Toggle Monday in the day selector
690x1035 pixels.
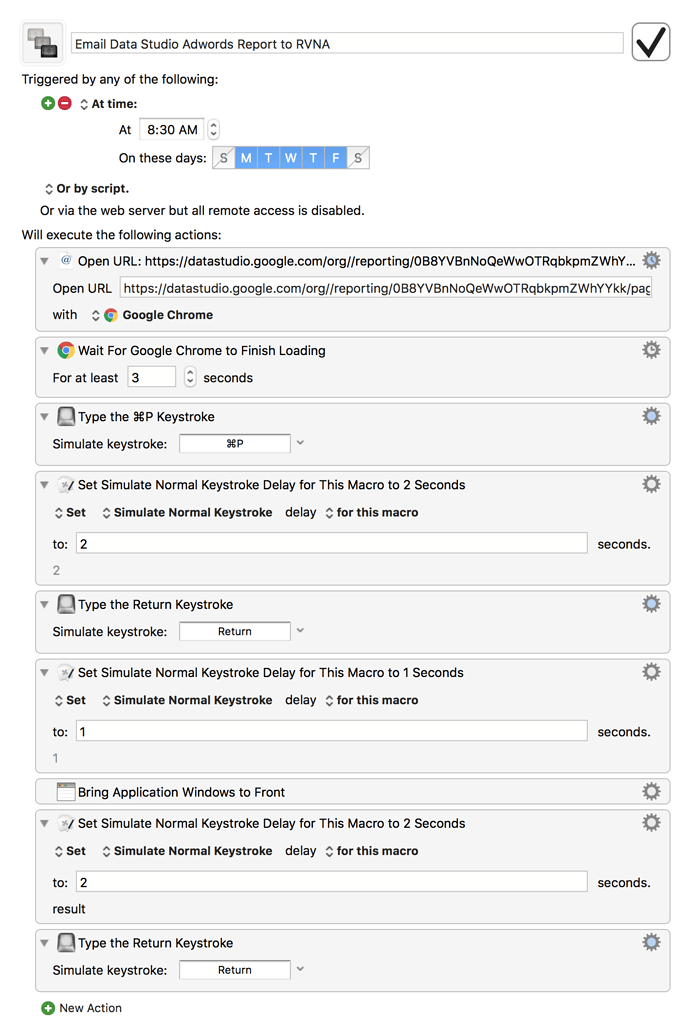click(x=246, y=158)
